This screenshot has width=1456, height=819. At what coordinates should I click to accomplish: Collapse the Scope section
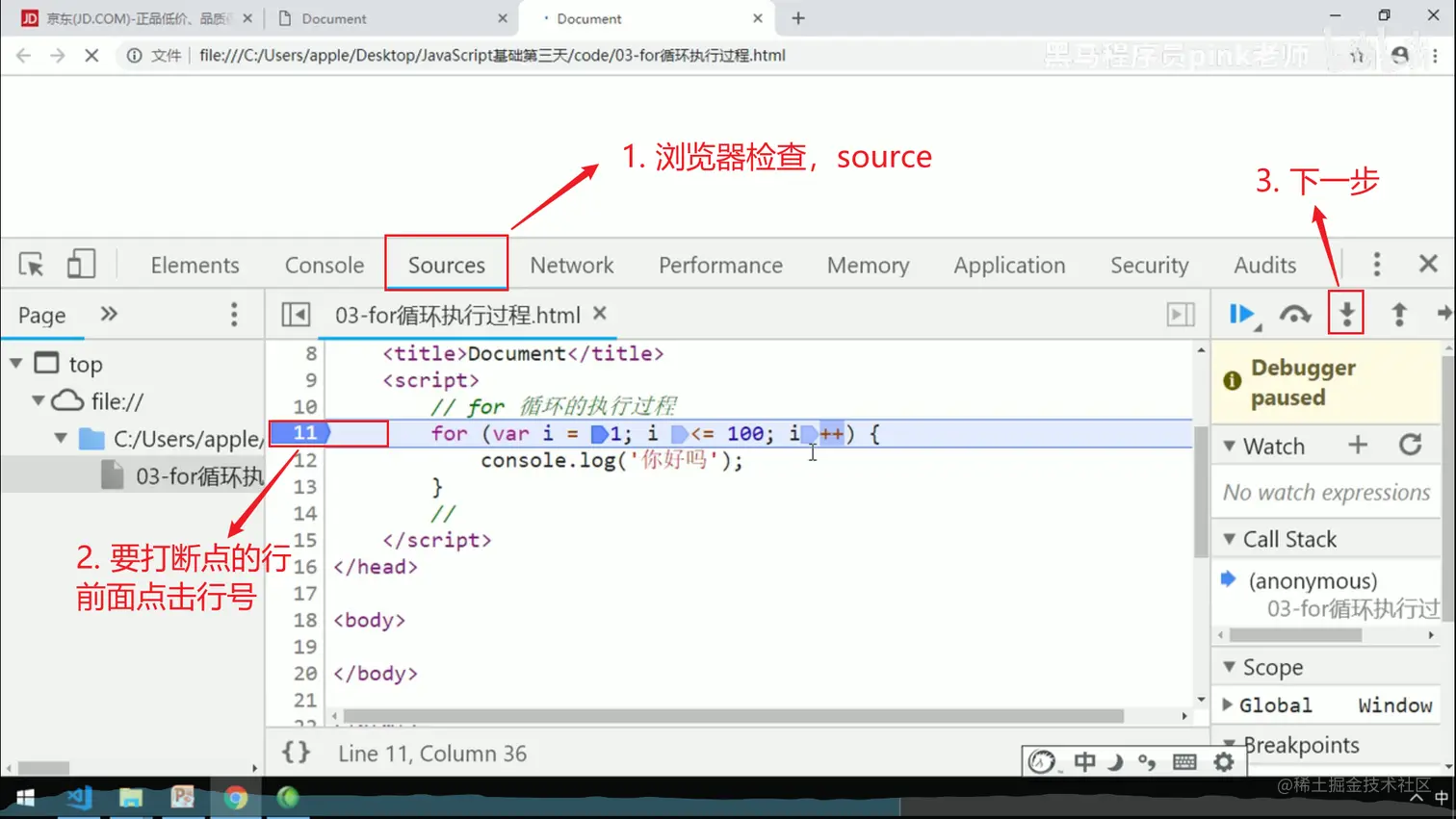tap(1230, 667)
